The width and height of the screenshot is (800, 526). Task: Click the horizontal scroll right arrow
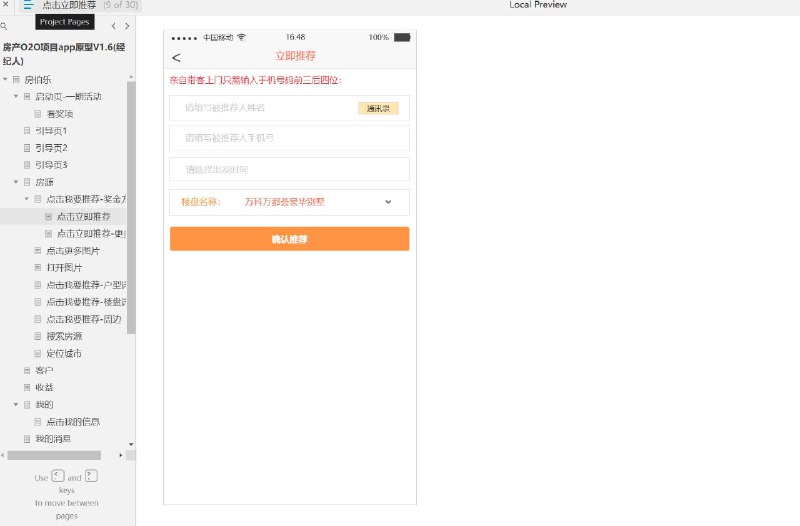click(x=120, y=455)
